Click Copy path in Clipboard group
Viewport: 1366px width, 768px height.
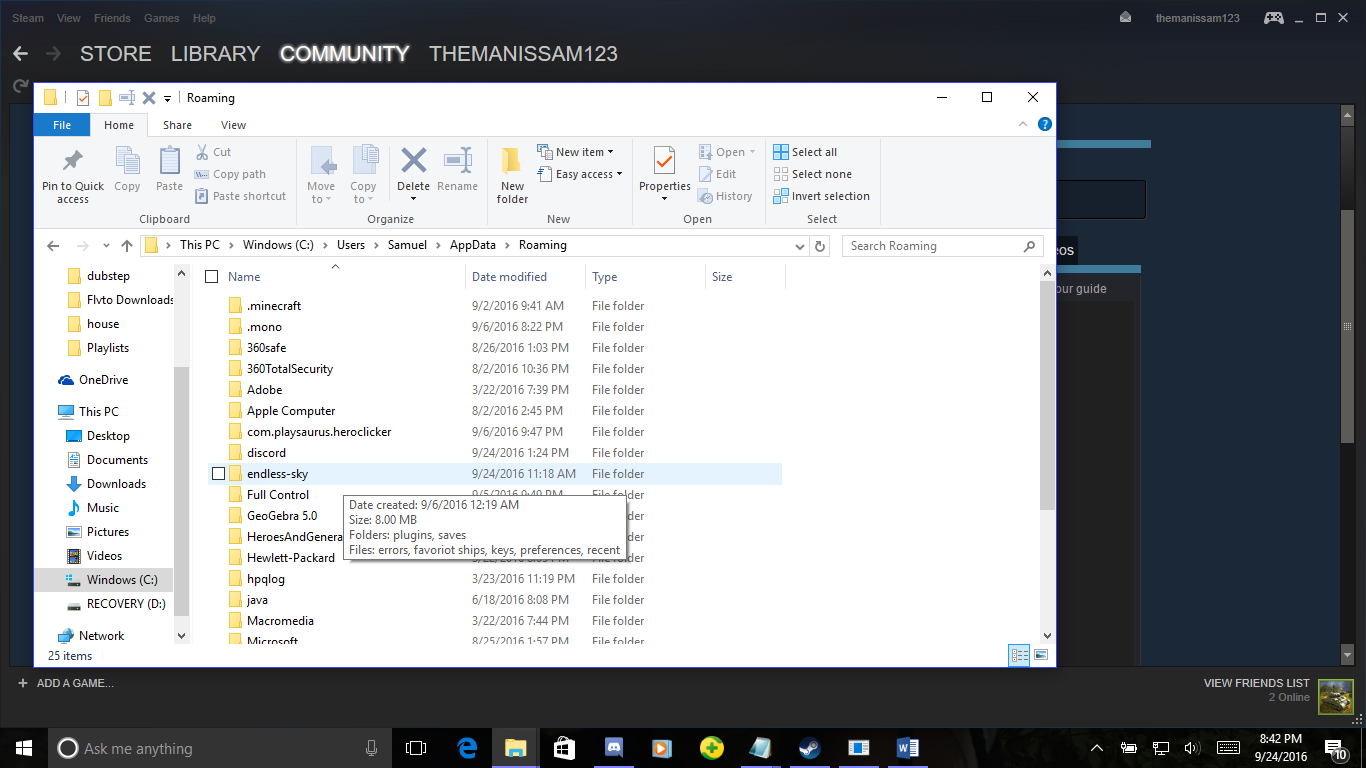tap(230, 174)
